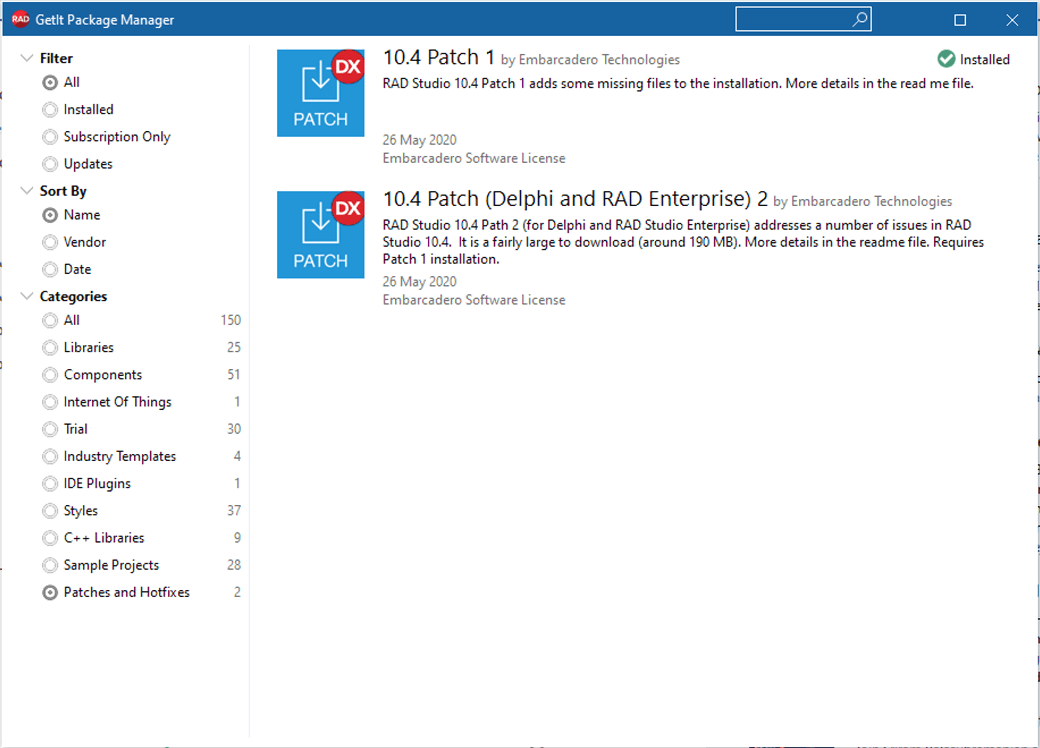1040x748 pixels.
Task: Click 26 May 2020 date under Patch 1
Action: [419, 140]
